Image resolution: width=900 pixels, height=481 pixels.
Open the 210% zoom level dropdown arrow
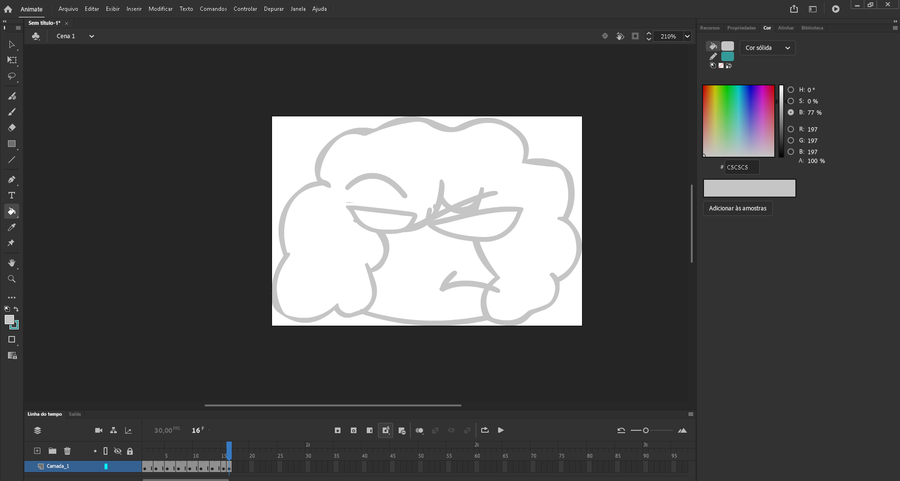[x=687, y=36]
